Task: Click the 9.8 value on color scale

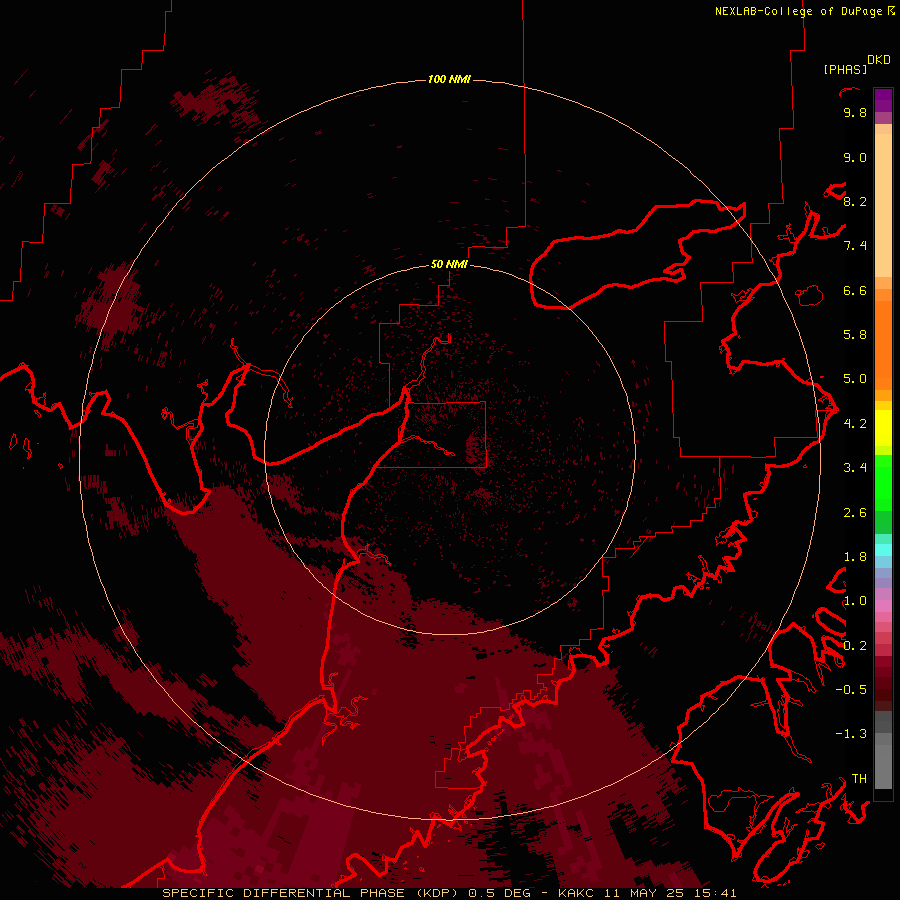Action: click(x=855, y=112)
